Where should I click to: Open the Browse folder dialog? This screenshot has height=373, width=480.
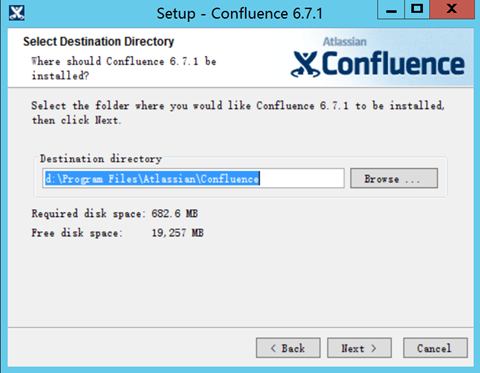pos(394,178)
